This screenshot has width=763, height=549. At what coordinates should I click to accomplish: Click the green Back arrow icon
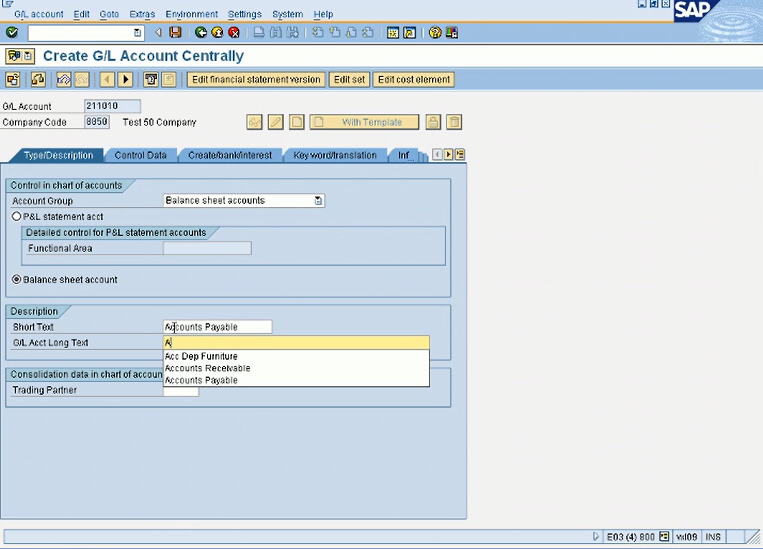(x=200, y=33)
